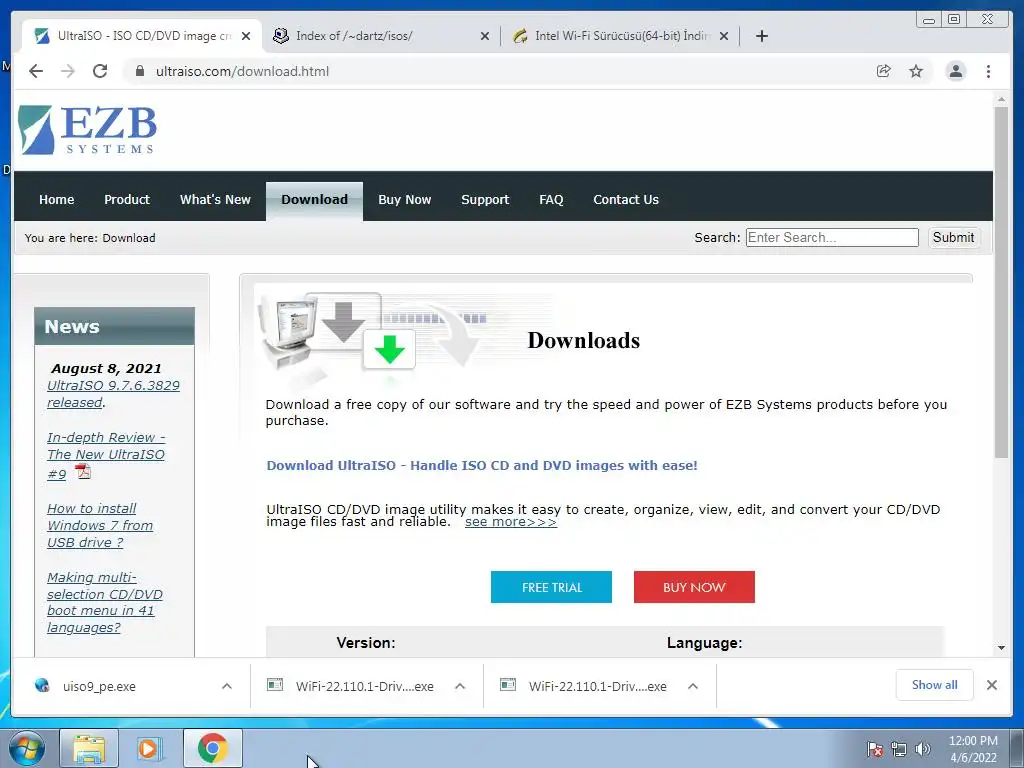This screenshot has height=768, width=1024.
Task: Click the address bar URL
Action: click(242, 71)
